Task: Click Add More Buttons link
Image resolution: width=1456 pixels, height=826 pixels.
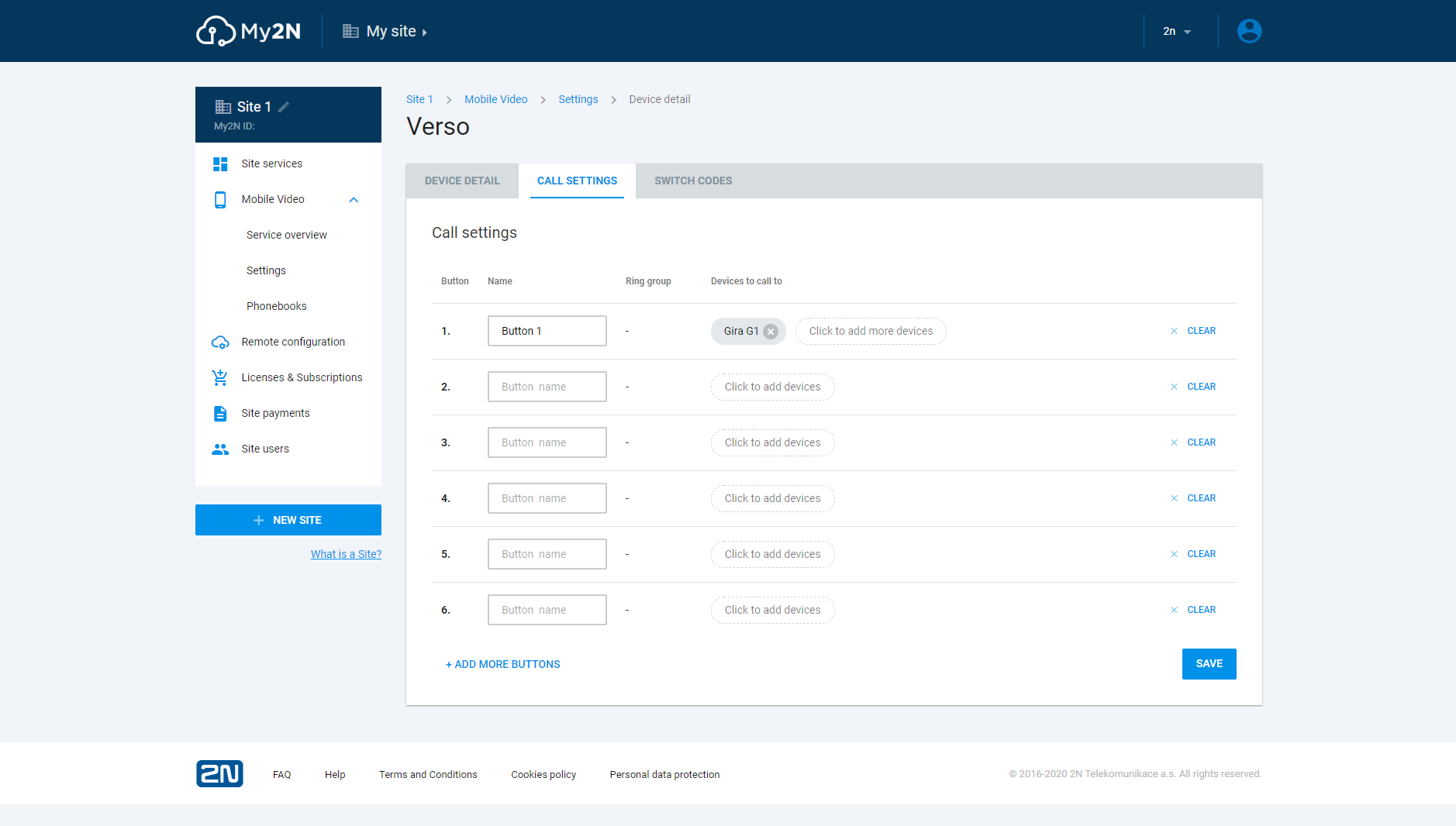Action: coord(502,665)
